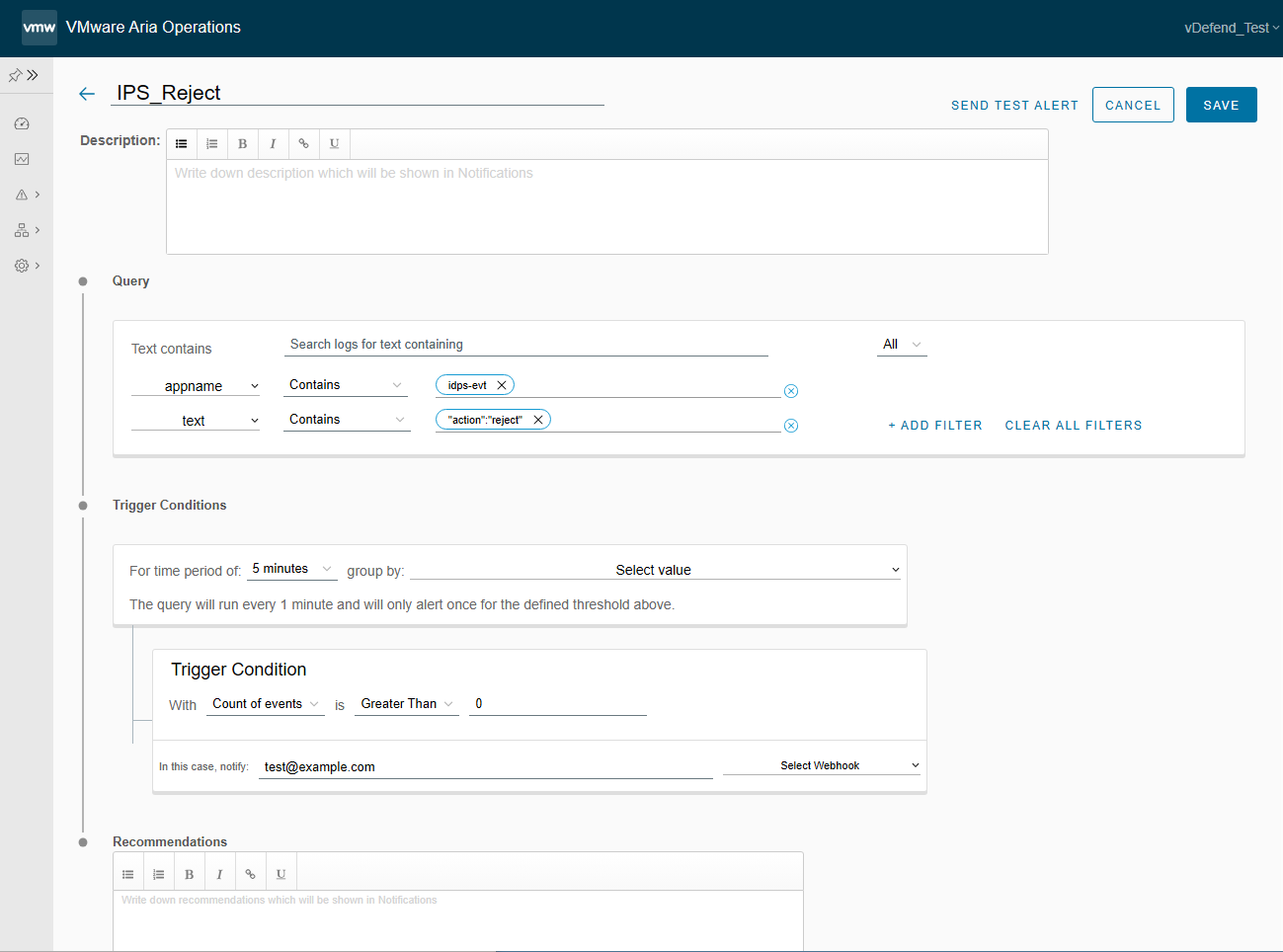Screen dimensions: 1283x952
Task: Open the Count of events dropdown
Action: [x=266, y=704]
